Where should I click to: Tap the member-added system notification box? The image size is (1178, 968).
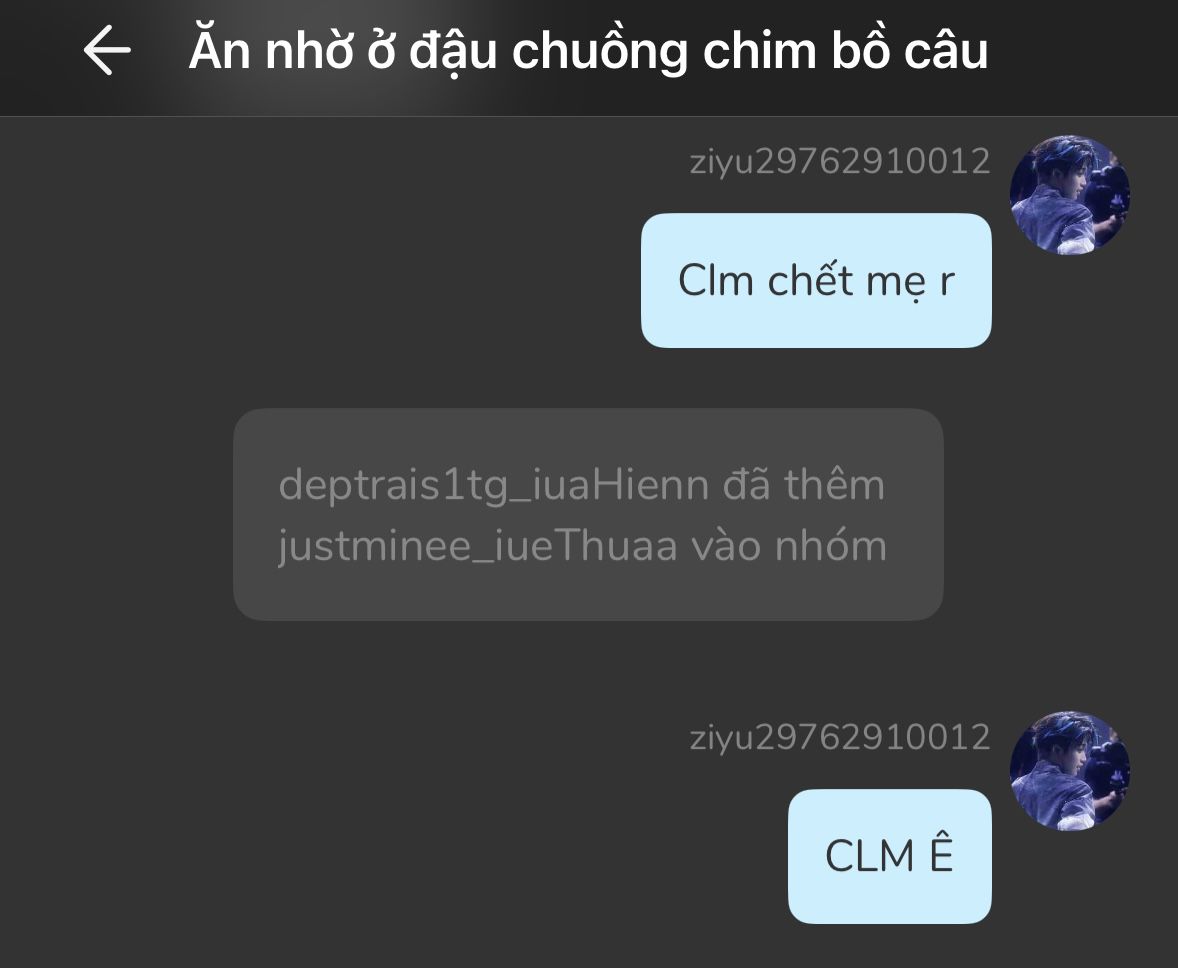tap(588, 515)
